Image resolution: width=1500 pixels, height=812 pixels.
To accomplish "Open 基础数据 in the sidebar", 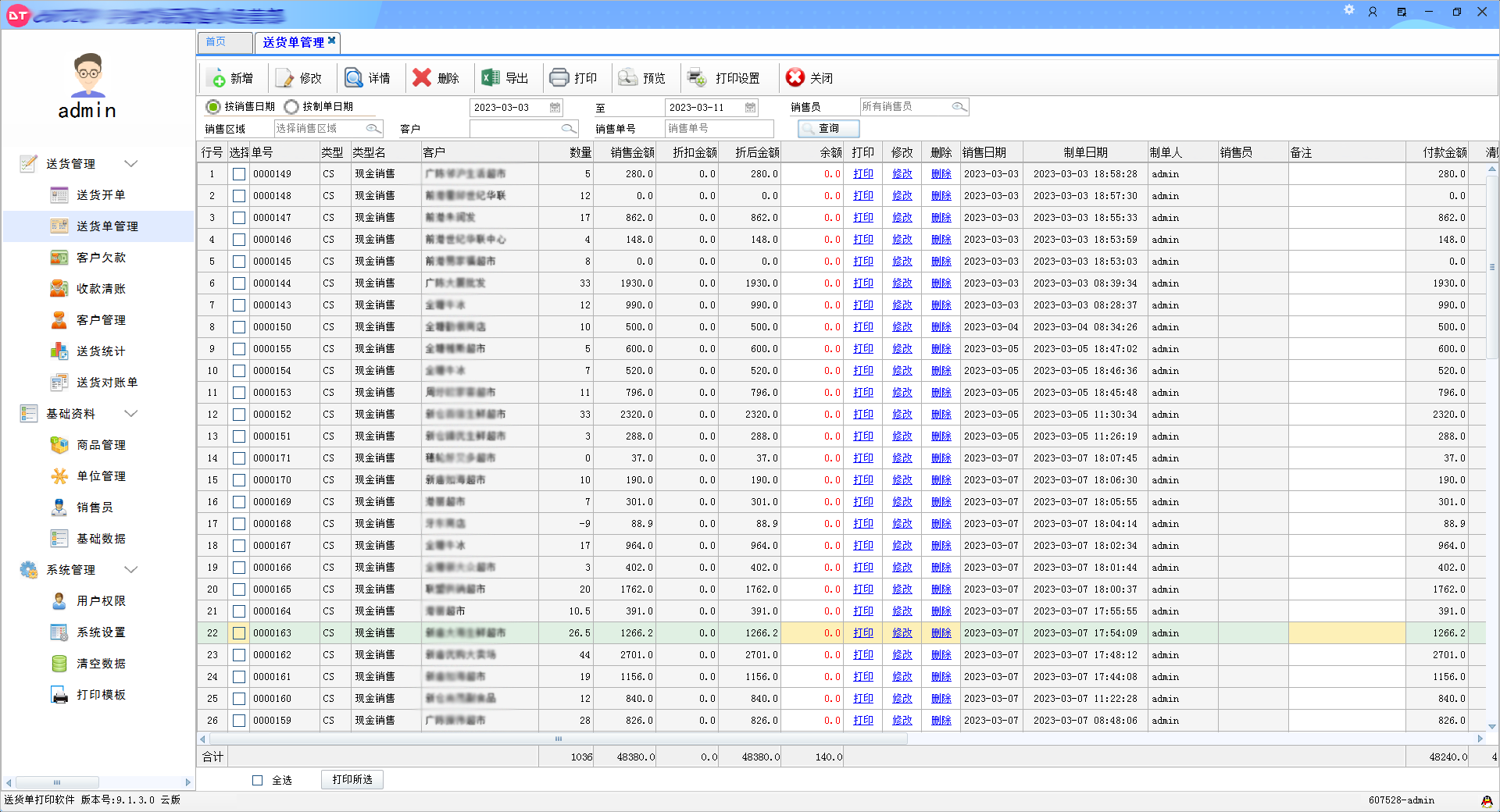I will pos(100,539).
